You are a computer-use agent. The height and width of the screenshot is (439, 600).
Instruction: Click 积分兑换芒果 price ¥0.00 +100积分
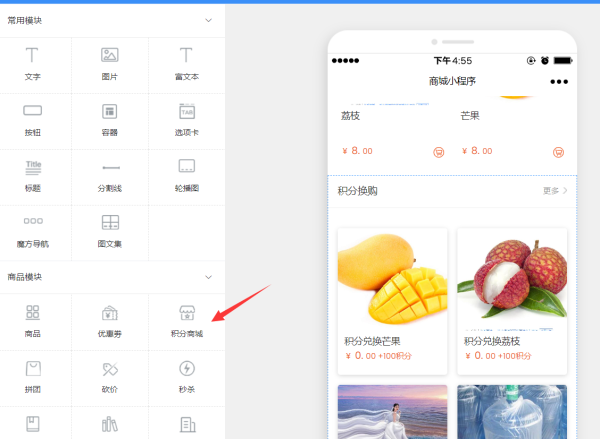point(378,356)
